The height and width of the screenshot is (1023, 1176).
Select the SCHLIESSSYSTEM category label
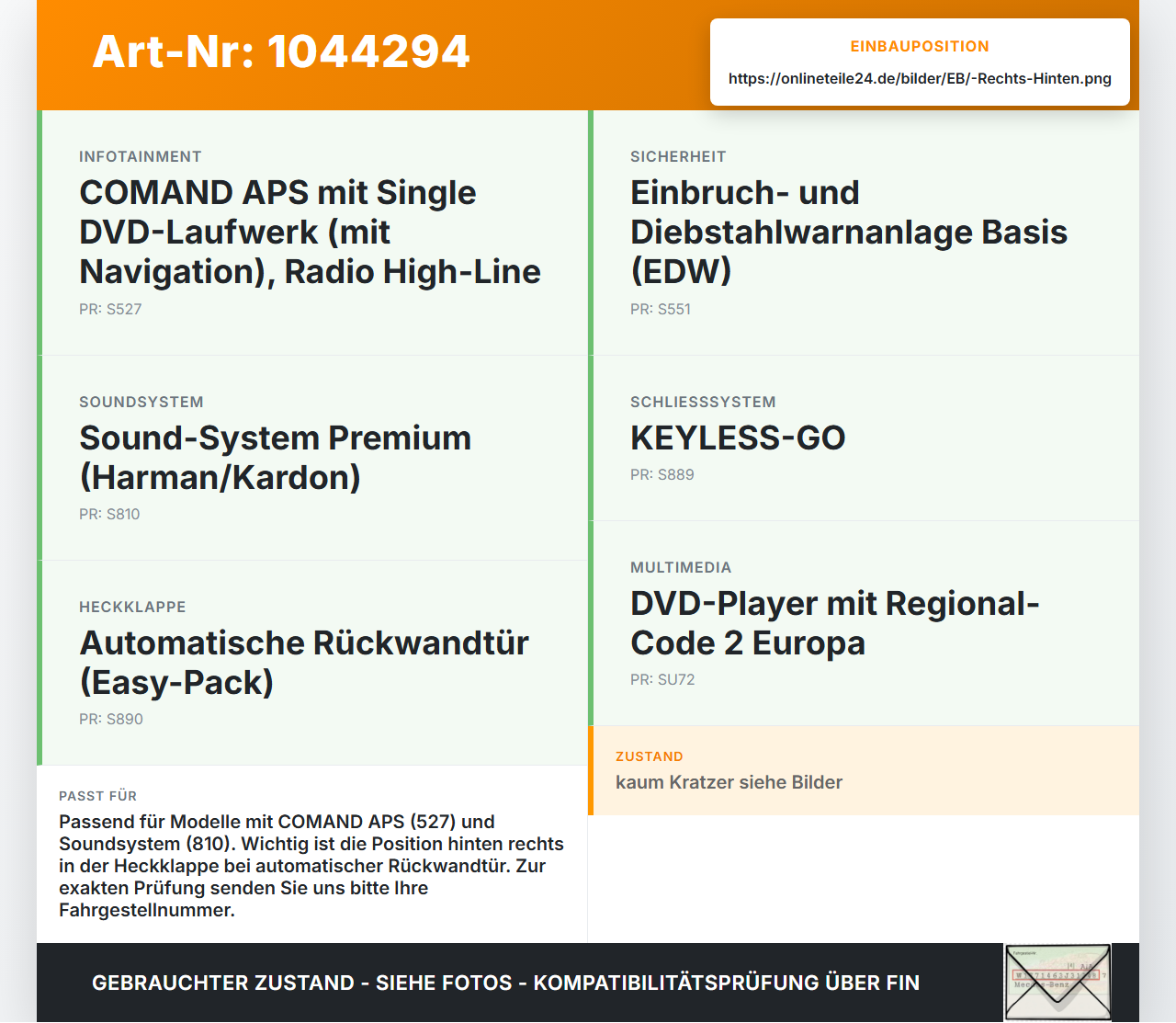[703, 402]
